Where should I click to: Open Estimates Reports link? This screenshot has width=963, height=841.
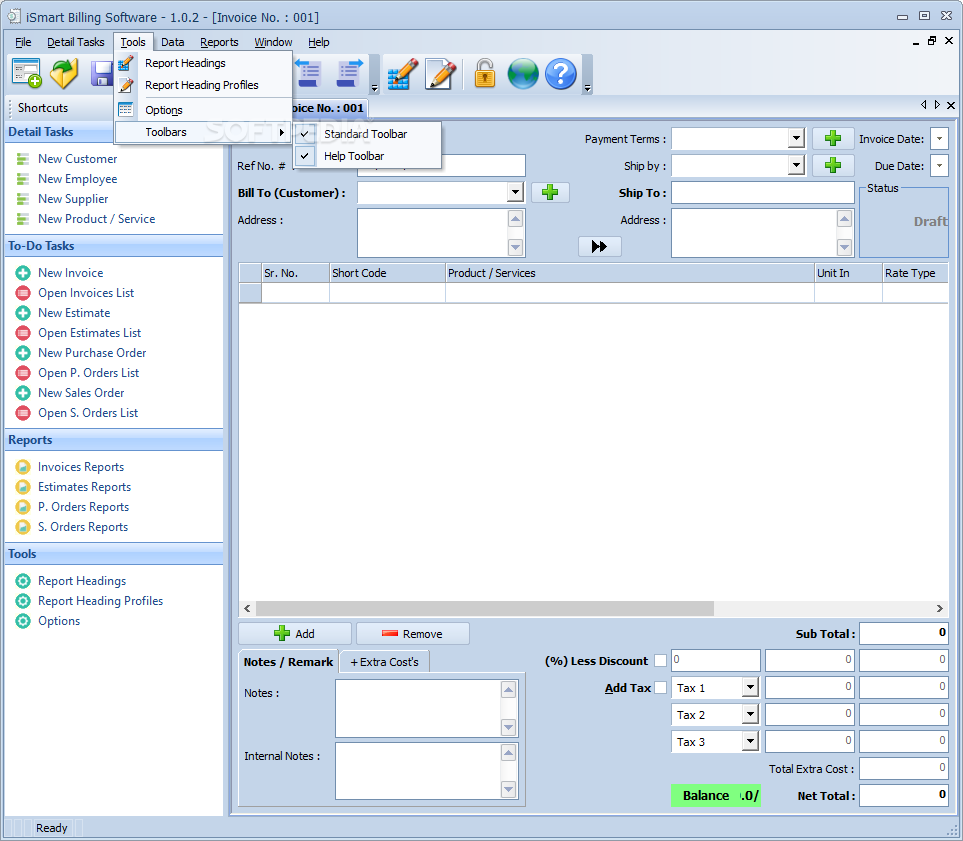tap(85, 487)
